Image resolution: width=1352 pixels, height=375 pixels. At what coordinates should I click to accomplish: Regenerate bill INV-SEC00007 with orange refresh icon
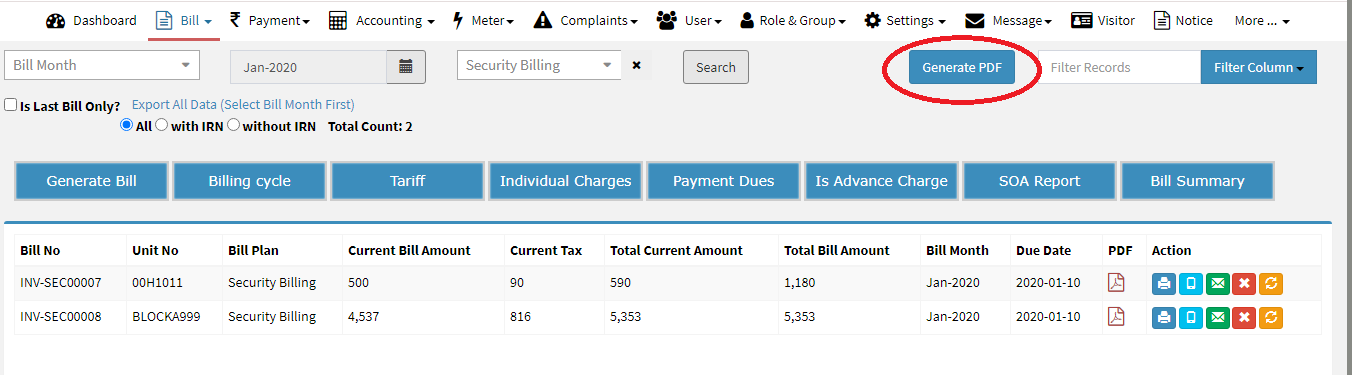[1271, 284]
